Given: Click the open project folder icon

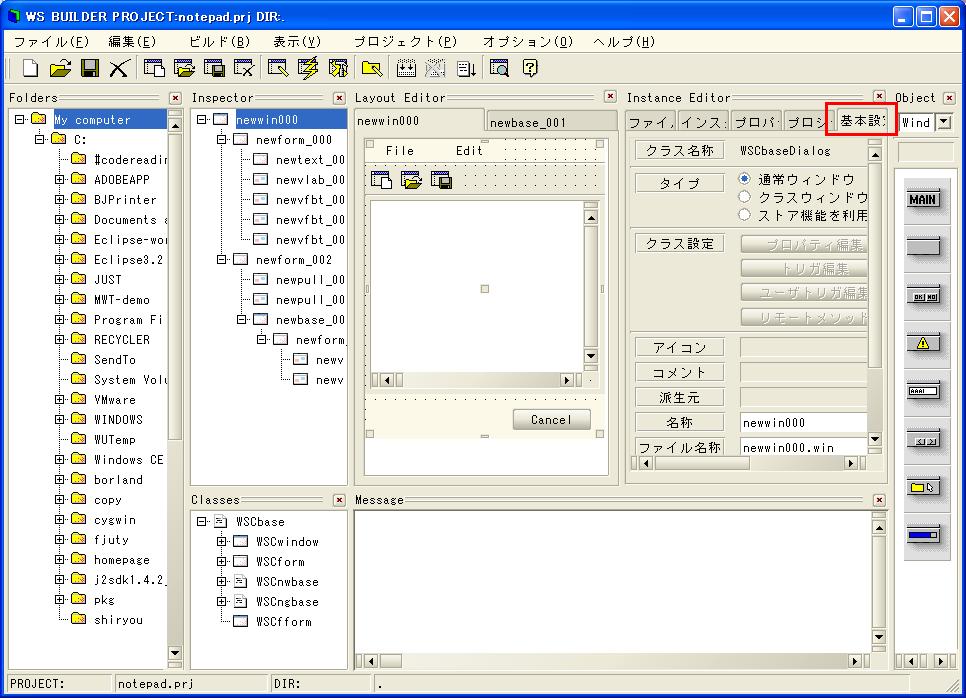Looking at the screenshot, I should 60,68.
